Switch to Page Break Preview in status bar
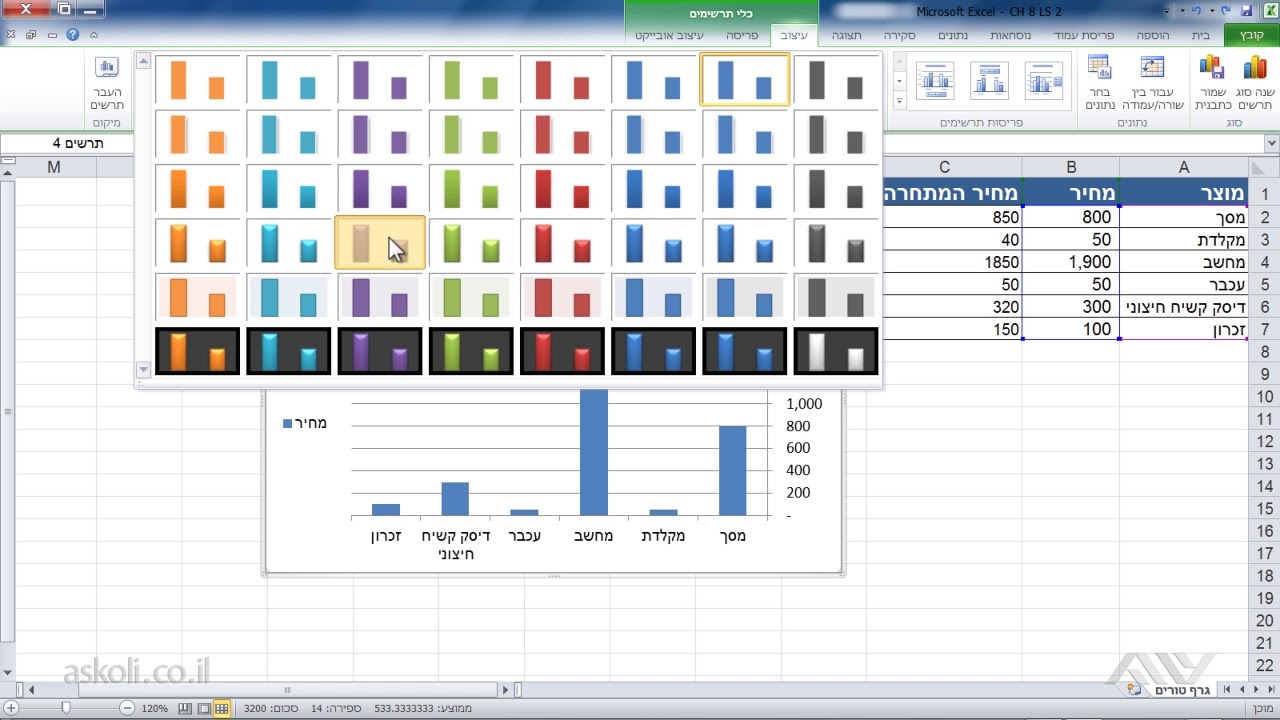 185,708
